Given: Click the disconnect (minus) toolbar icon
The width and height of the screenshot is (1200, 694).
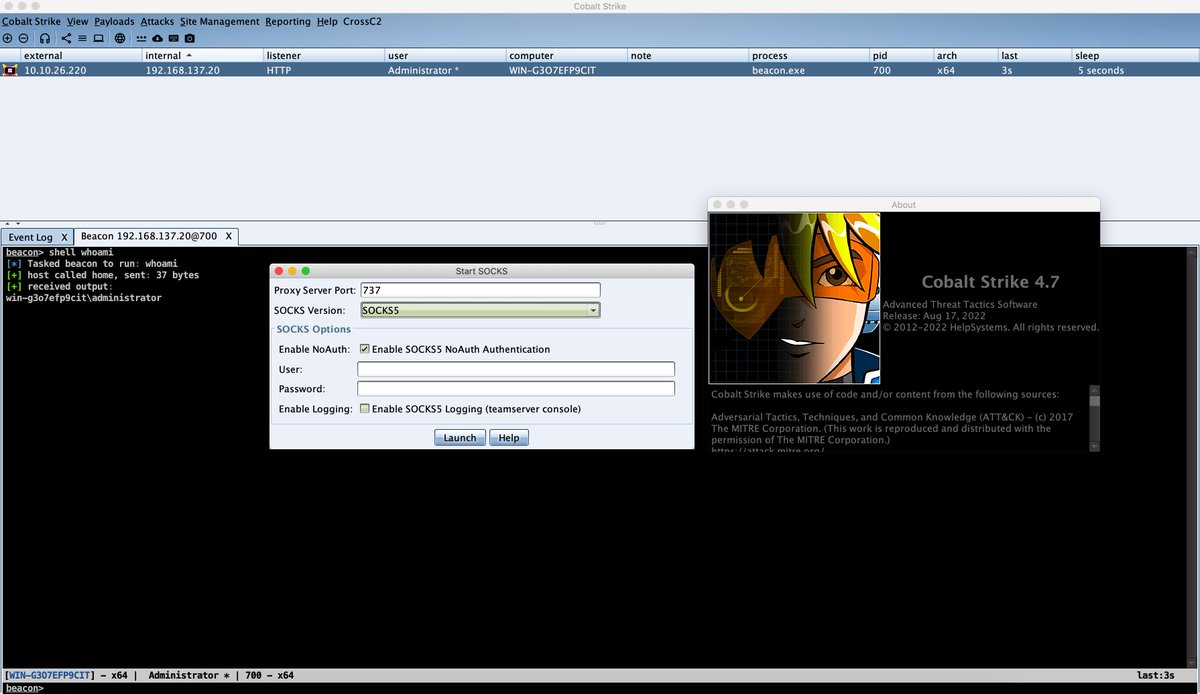Looking at the screenshot, I should tap(23, 38).
